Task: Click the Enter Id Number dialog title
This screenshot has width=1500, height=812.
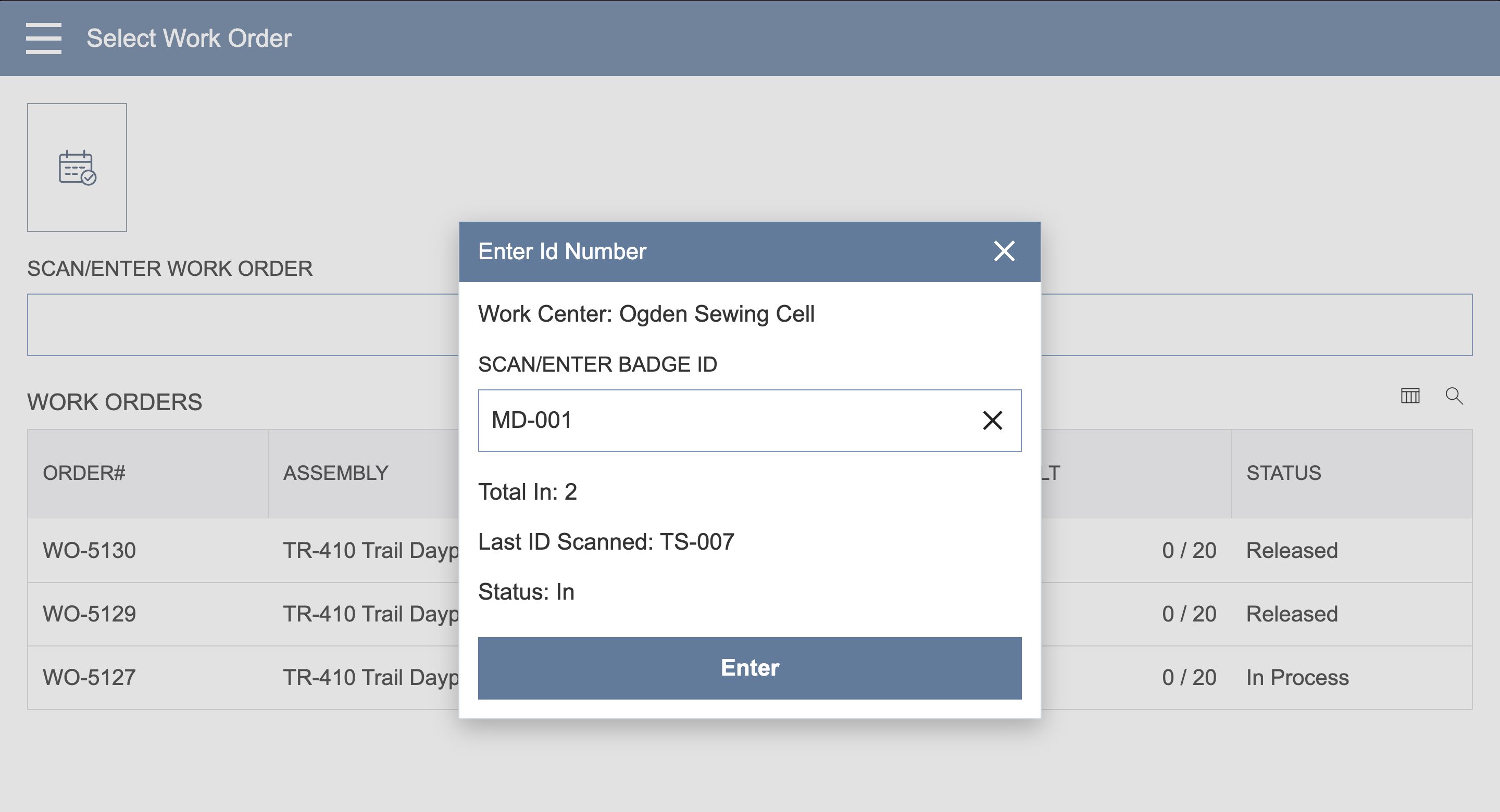Action: 562,251
